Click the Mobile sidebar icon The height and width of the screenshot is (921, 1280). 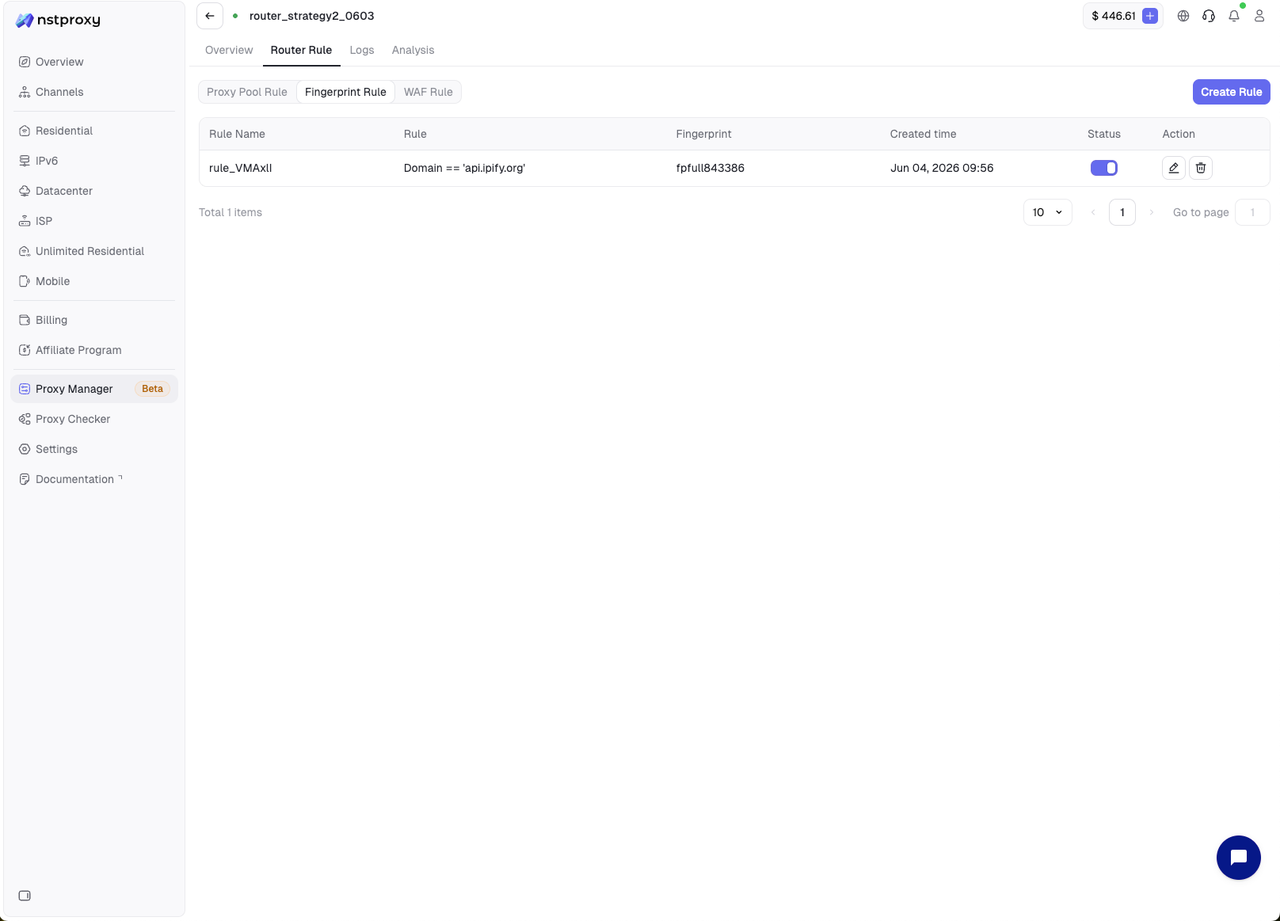pyautogui.click(x=25, y=281)
